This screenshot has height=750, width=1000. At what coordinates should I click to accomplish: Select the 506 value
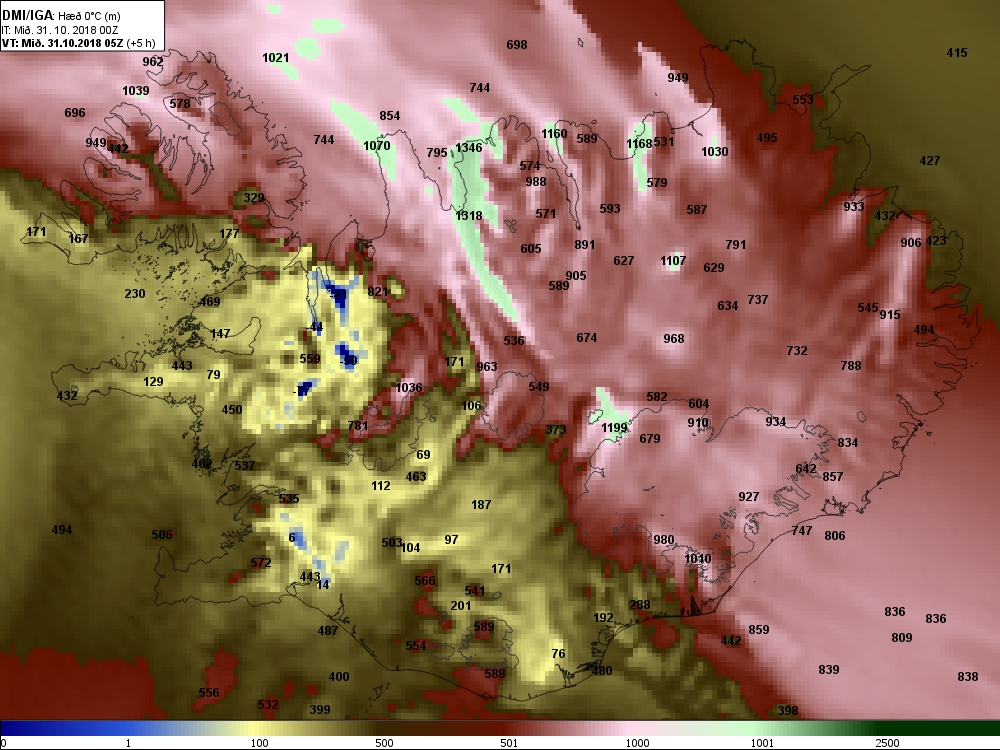[x=161, y=534]
